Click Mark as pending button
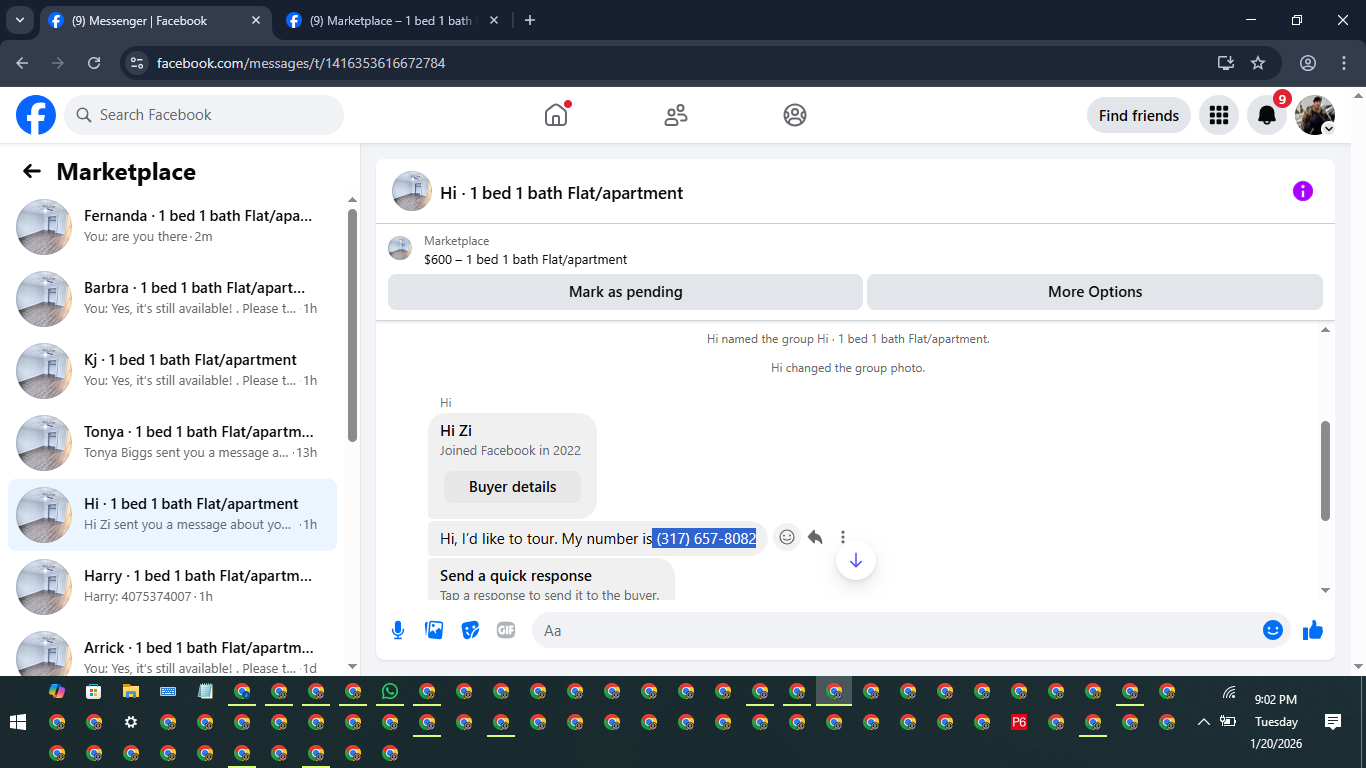1366x768 pixels. pyautogui.click(x=625, y=292)
